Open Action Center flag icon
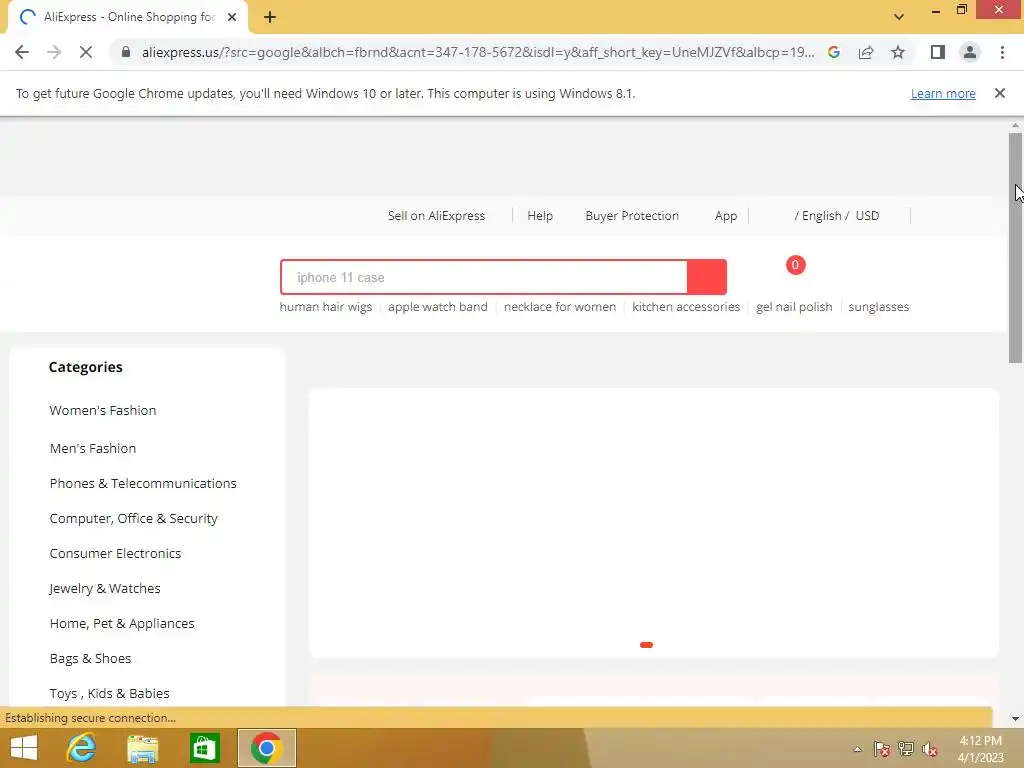 tap(881, 749)
